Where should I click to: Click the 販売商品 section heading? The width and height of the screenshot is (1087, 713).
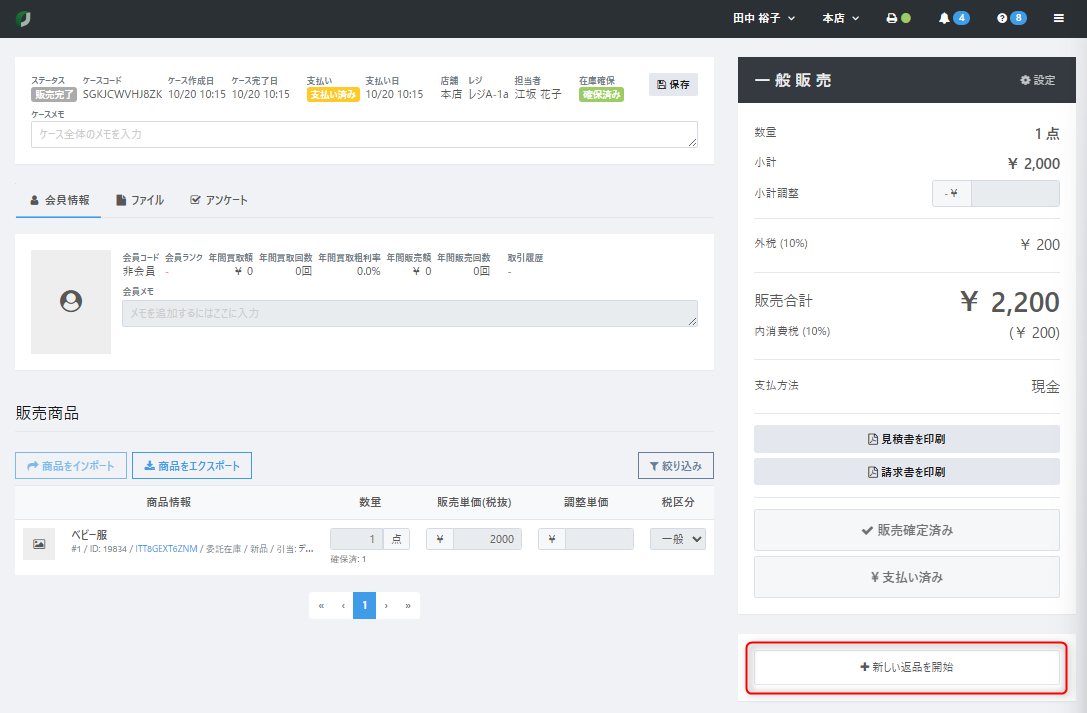[47, 414]
